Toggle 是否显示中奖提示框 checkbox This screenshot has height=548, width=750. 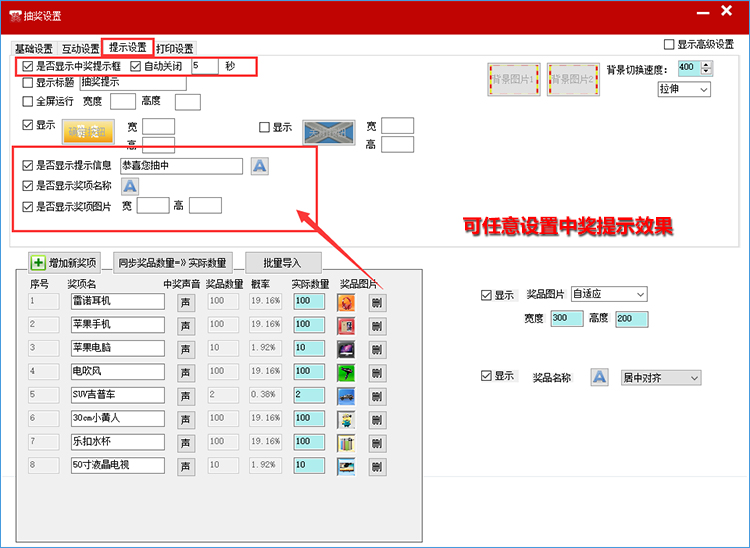click(x=28, y=66)
